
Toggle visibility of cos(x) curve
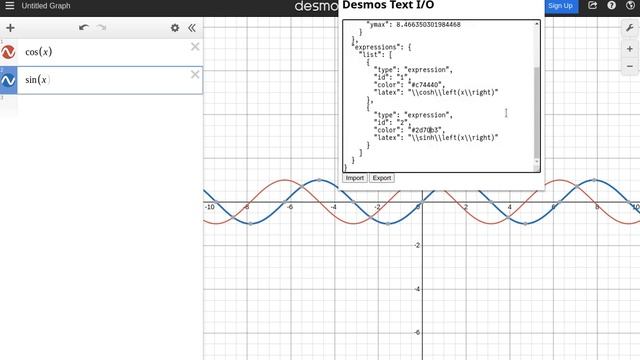[x=8, y=52]
